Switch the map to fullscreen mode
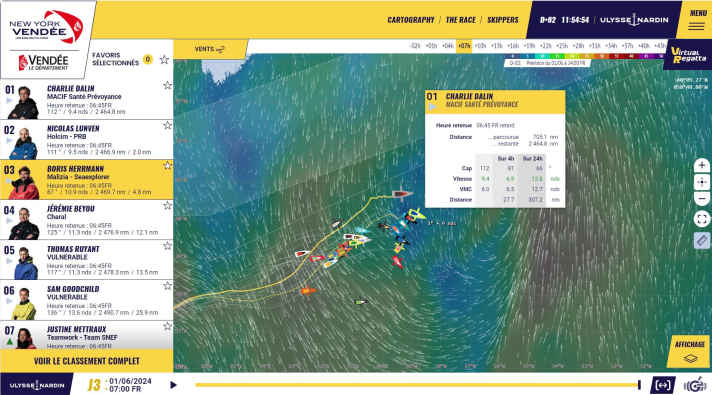The height and width of the screenshot is (395, 712). (x=702, y=219)
